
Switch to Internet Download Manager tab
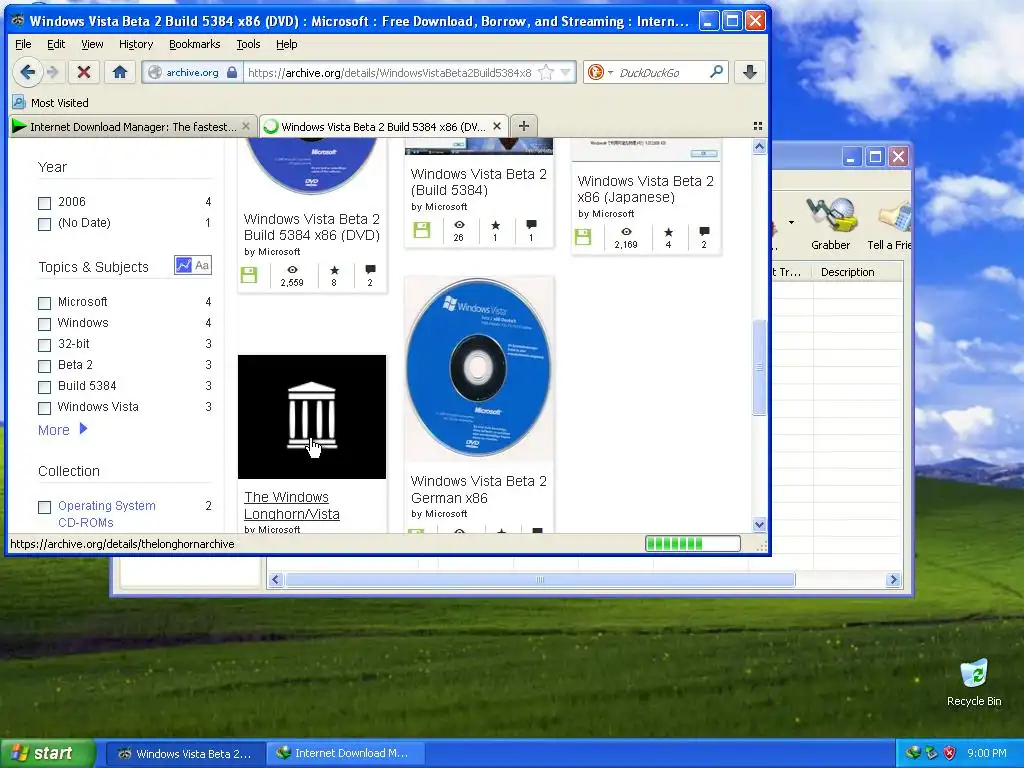coord(132,126)
